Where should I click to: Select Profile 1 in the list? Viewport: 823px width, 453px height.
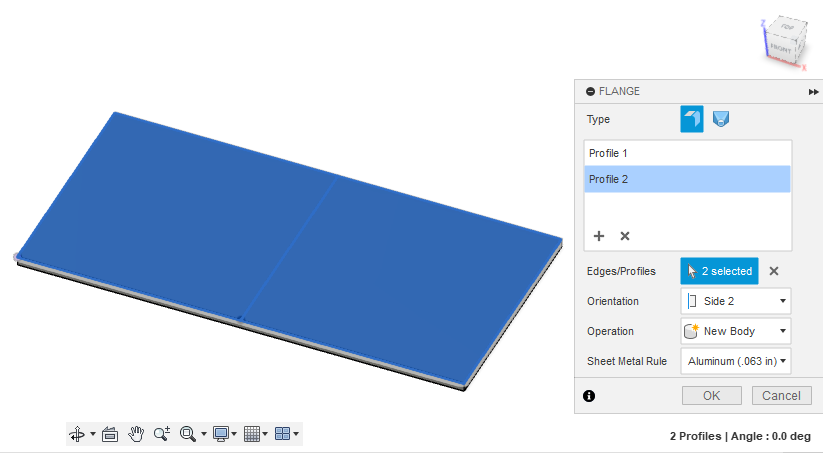coord(687,153)
